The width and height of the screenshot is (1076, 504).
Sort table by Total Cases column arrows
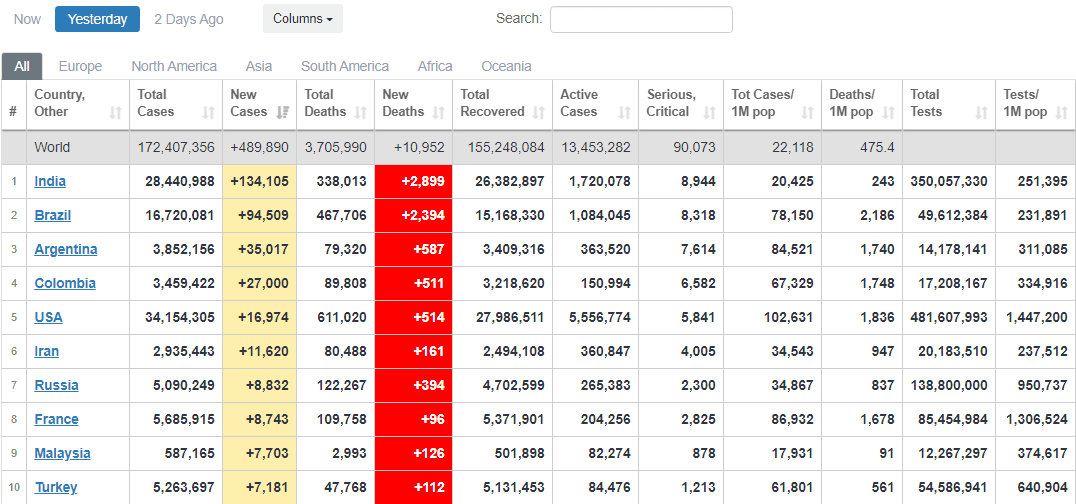[208, 112]
